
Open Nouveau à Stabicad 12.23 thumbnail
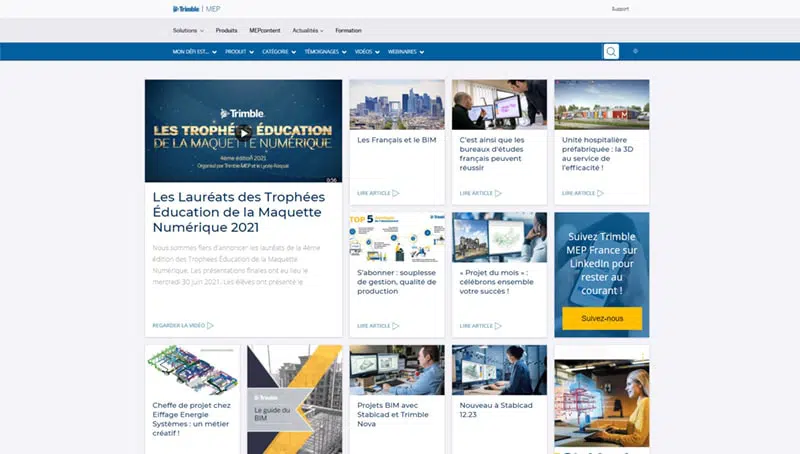499,370
